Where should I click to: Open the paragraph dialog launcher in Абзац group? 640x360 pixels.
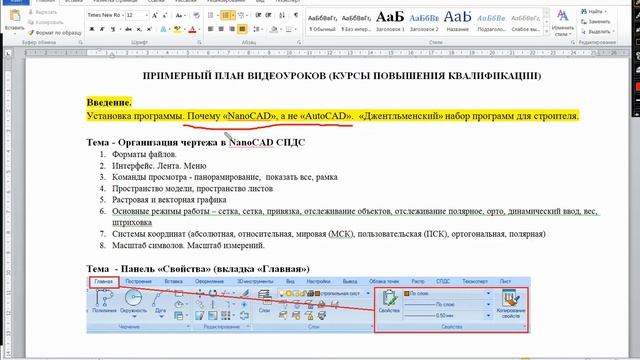pos(299,42)
